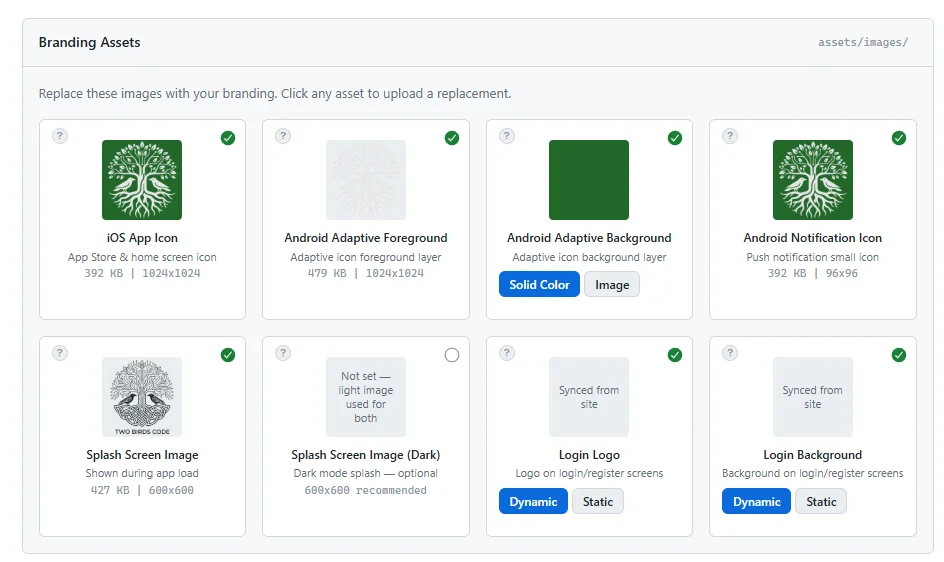Switch Android Adaptive Background to Image
This screenshot has height=562, width=944.
click(x=612, y=284)
